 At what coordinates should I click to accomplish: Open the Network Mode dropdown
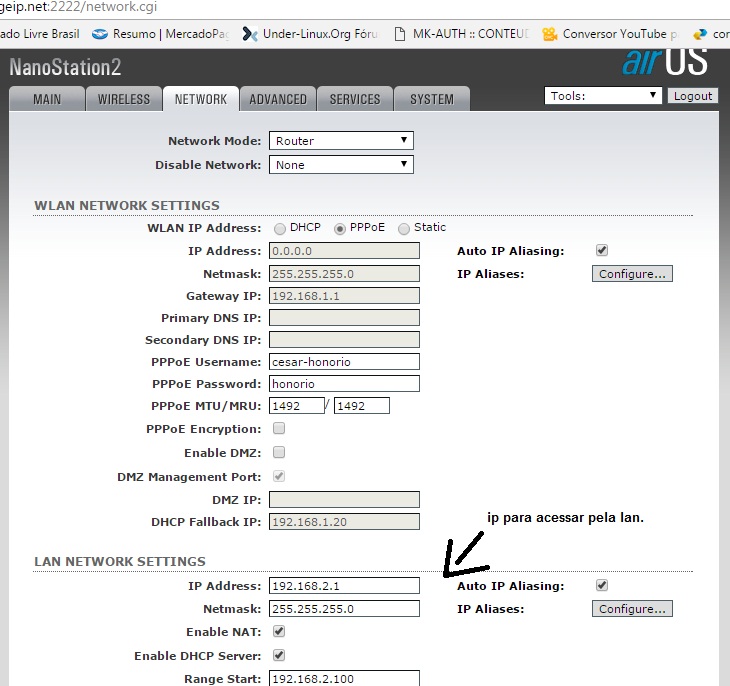[x=341, y=141]
